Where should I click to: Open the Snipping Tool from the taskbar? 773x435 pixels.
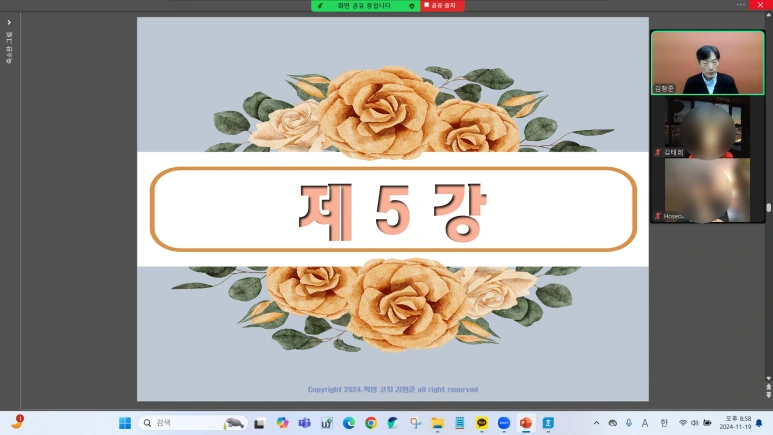pos(415,423)
